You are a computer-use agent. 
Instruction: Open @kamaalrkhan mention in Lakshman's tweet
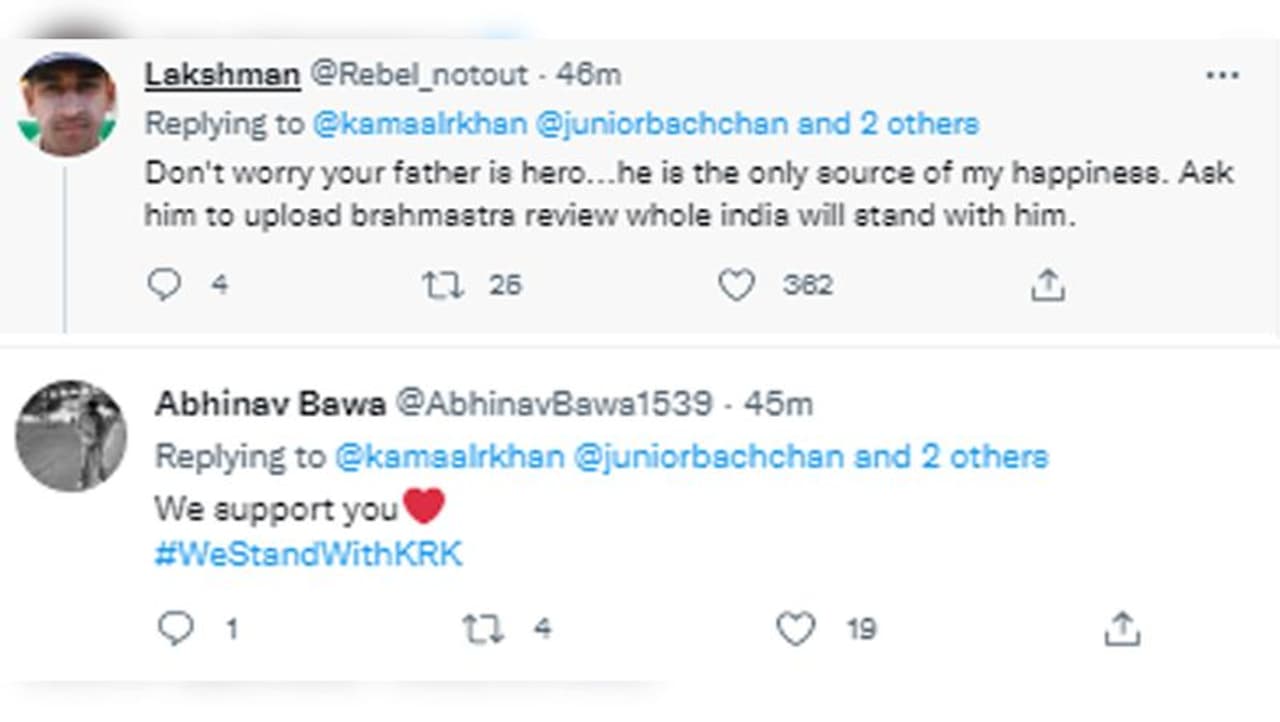tap(419, 124)
